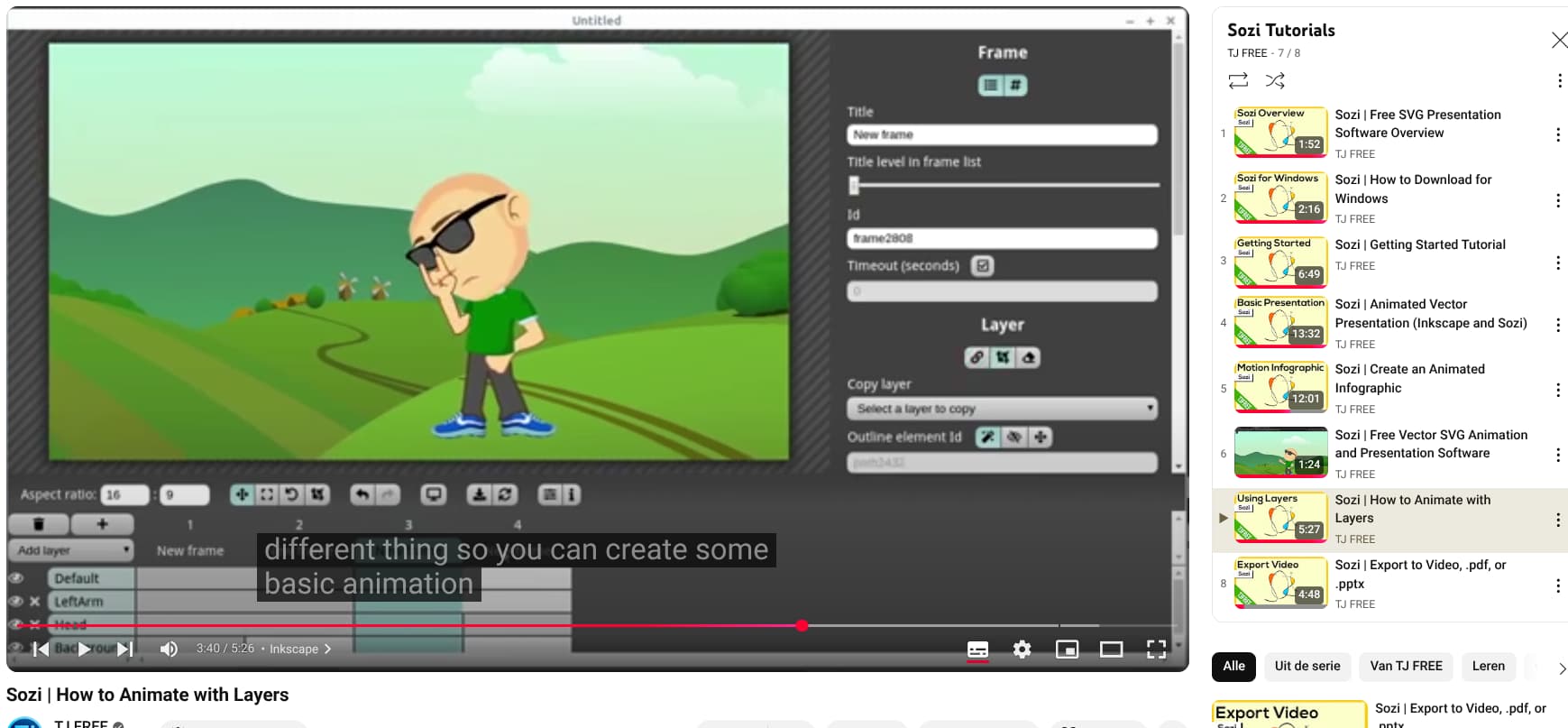The width and height of the screenshot is (1568, 728).
Task: Open the Sozi presentation properties icon
Action: tap(549, 494)
